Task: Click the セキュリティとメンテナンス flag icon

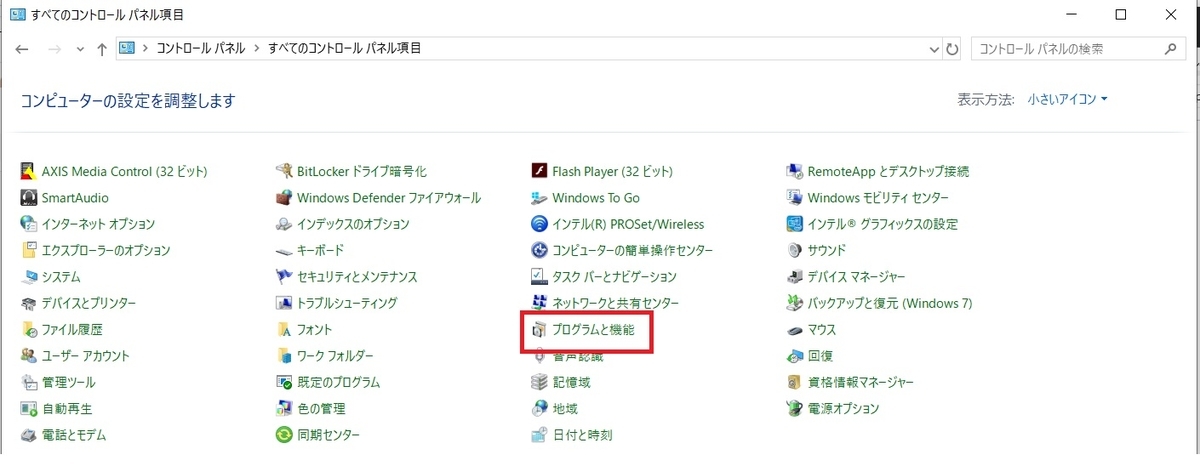Action: point(284,276)
